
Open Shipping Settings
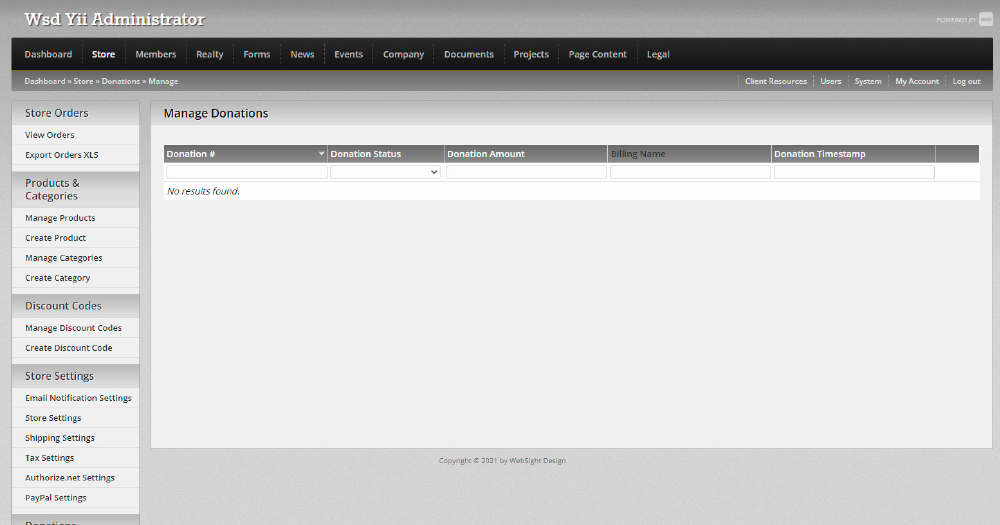pyautogui.click(x=60, y=438)
